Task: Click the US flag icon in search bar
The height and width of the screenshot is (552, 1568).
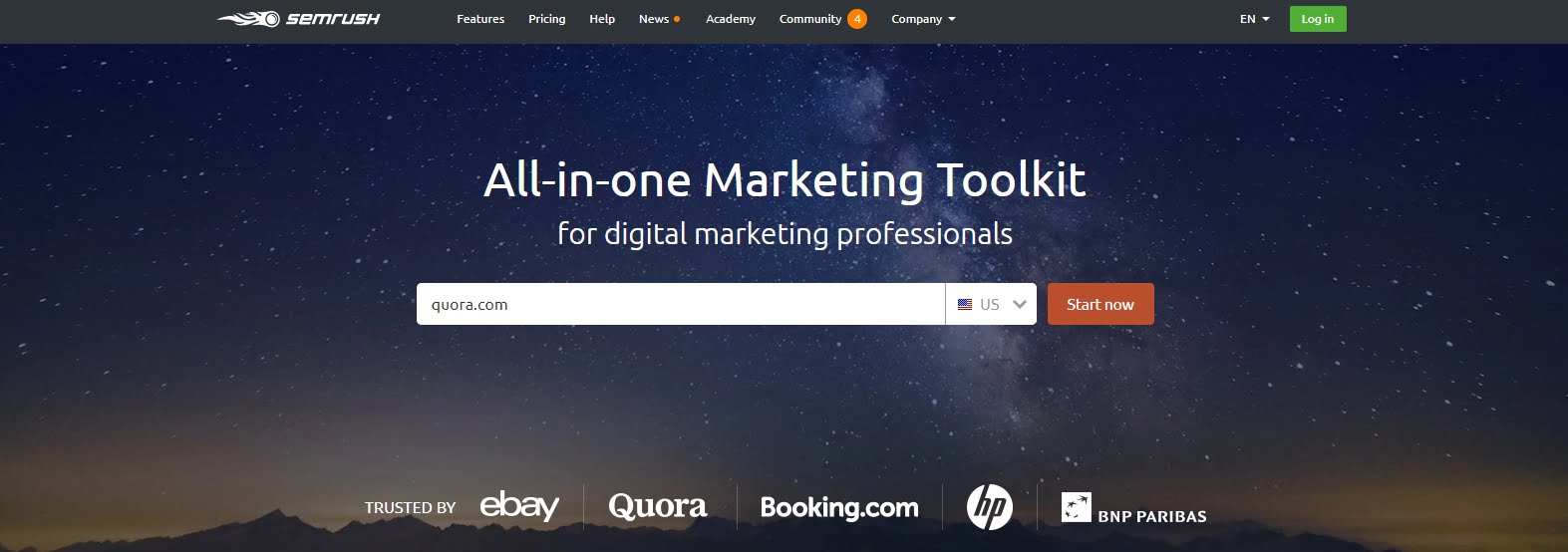Action: tap(965, 305)
